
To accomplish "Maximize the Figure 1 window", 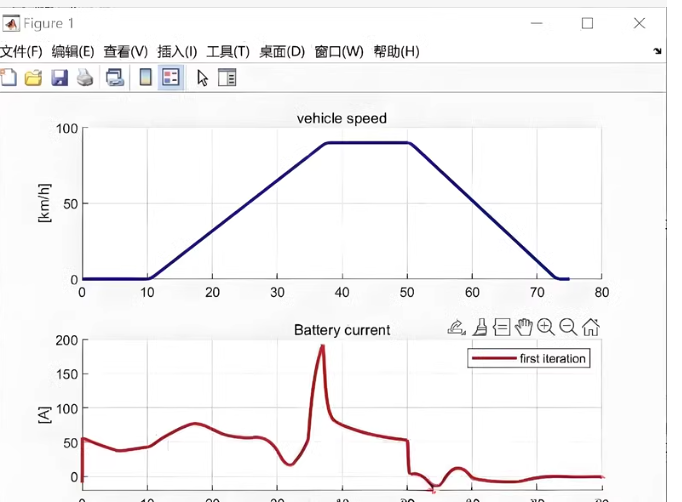I will [x=588, y=23].
